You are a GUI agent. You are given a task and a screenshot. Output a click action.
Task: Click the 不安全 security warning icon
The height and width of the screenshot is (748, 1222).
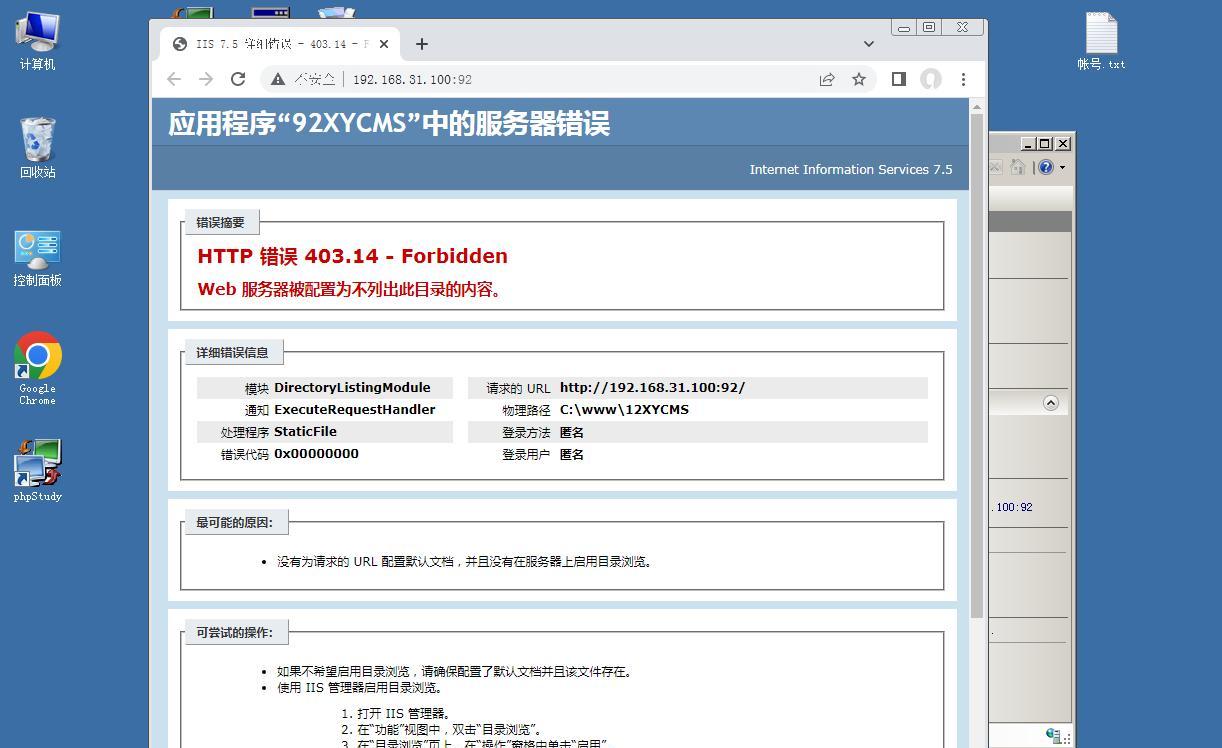(x=278, y=79)
